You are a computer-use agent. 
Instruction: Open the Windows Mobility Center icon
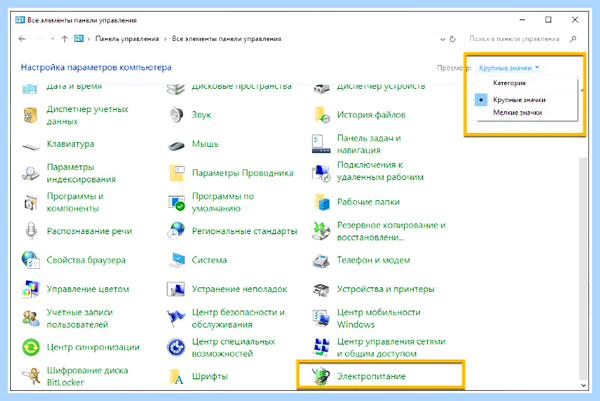[x=321, y=318]
